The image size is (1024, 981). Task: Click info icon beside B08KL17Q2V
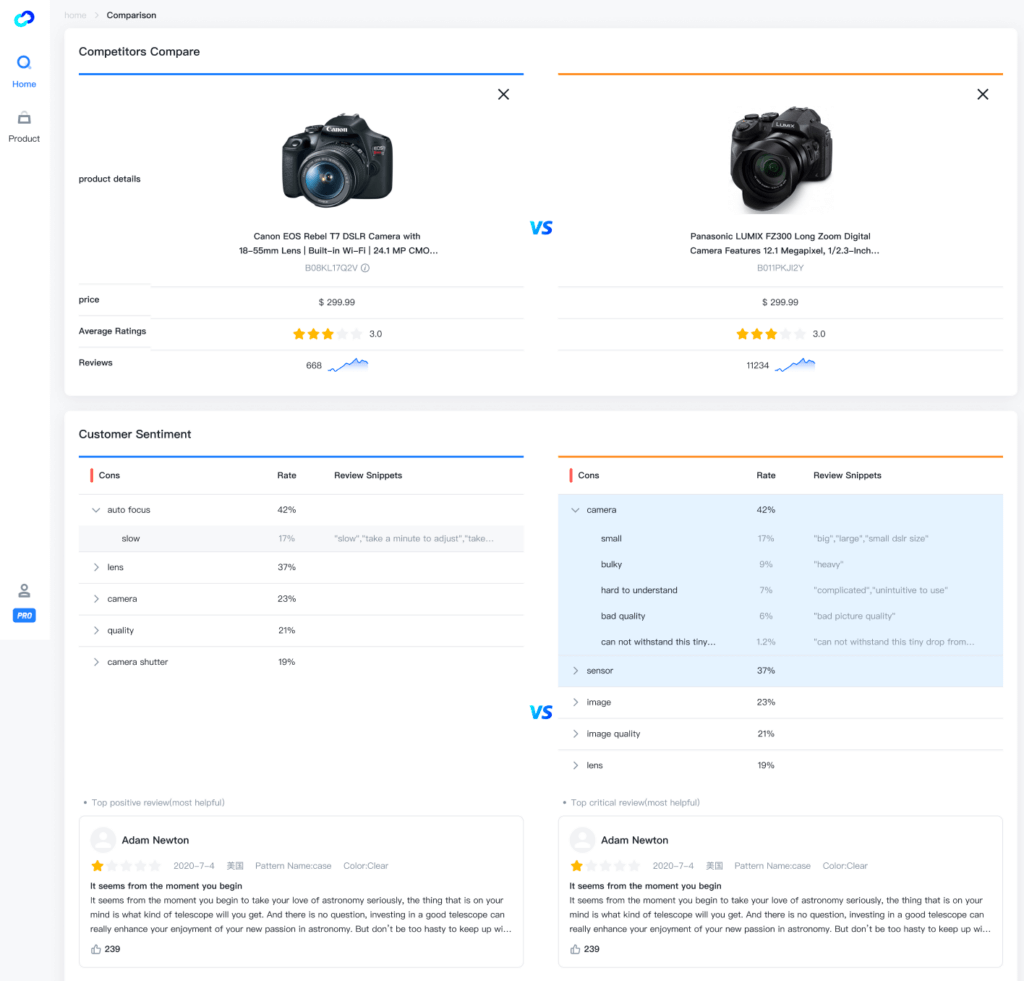pyautogui.click(x=365, y=268)
